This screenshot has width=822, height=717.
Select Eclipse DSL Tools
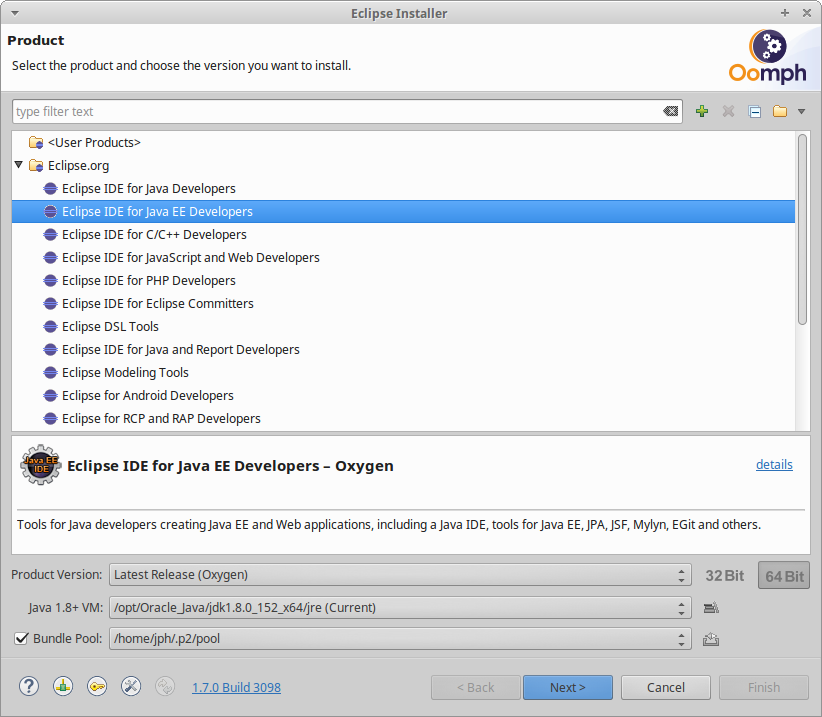tap(110, 327)
